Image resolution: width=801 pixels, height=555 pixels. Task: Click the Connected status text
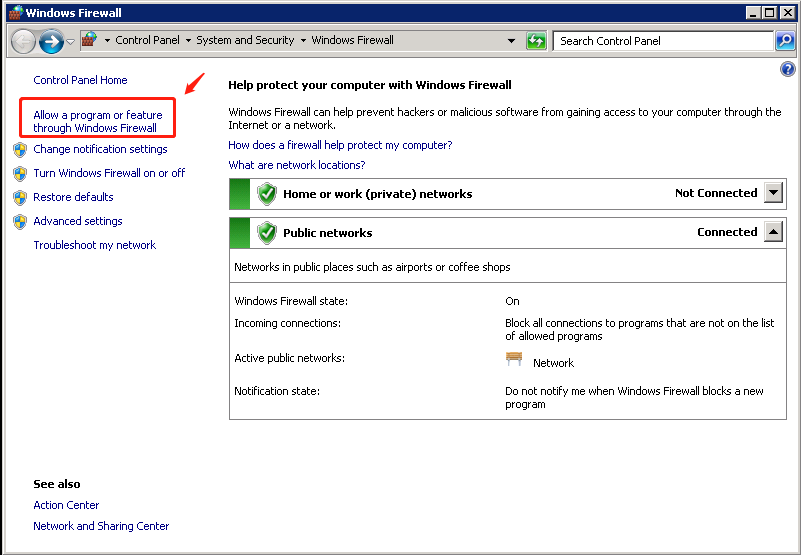[727, 232]
